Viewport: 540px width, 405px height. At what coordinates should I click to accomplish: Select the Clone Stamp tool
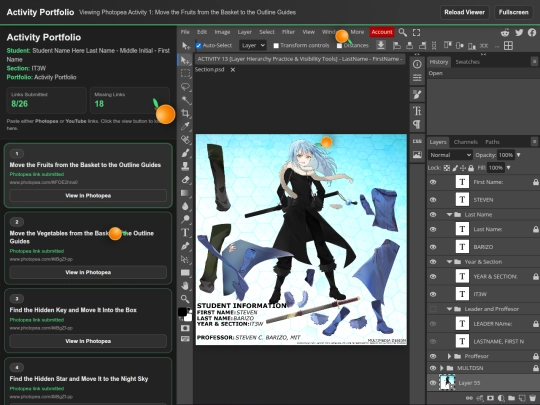(185, 166)
